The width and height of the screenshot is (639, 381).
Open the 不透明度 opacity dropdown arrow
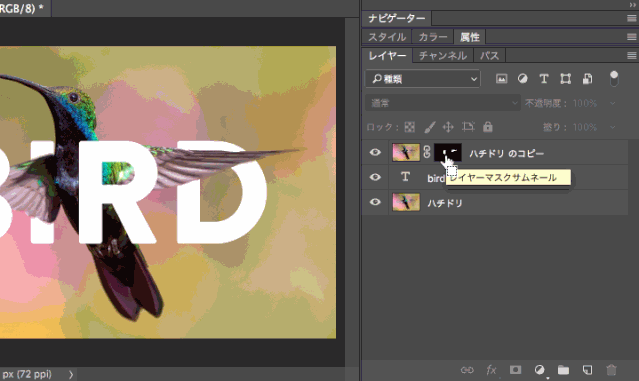click(x=613, y=104)
